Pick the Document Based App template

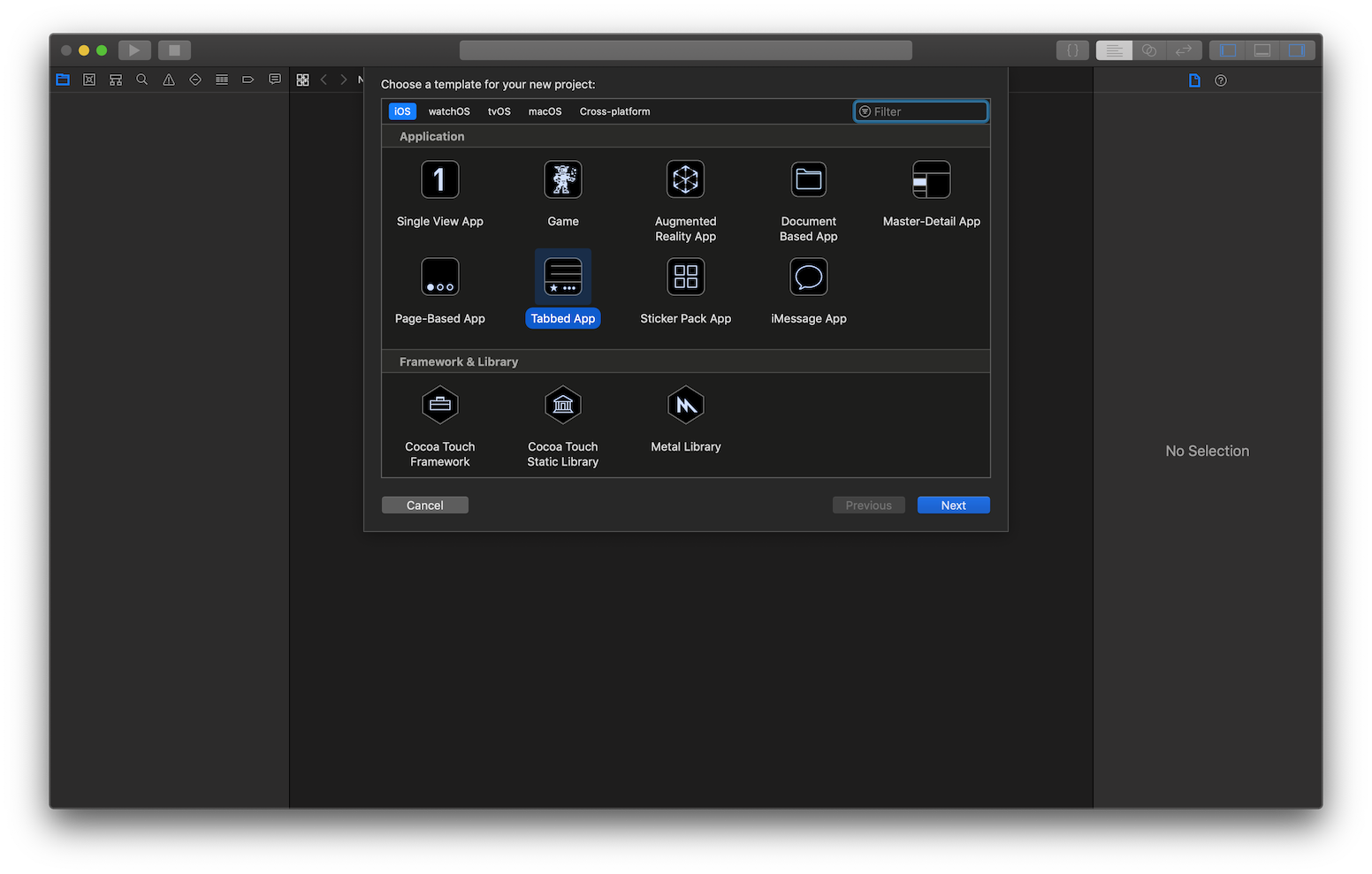click(x=808, y=201)
